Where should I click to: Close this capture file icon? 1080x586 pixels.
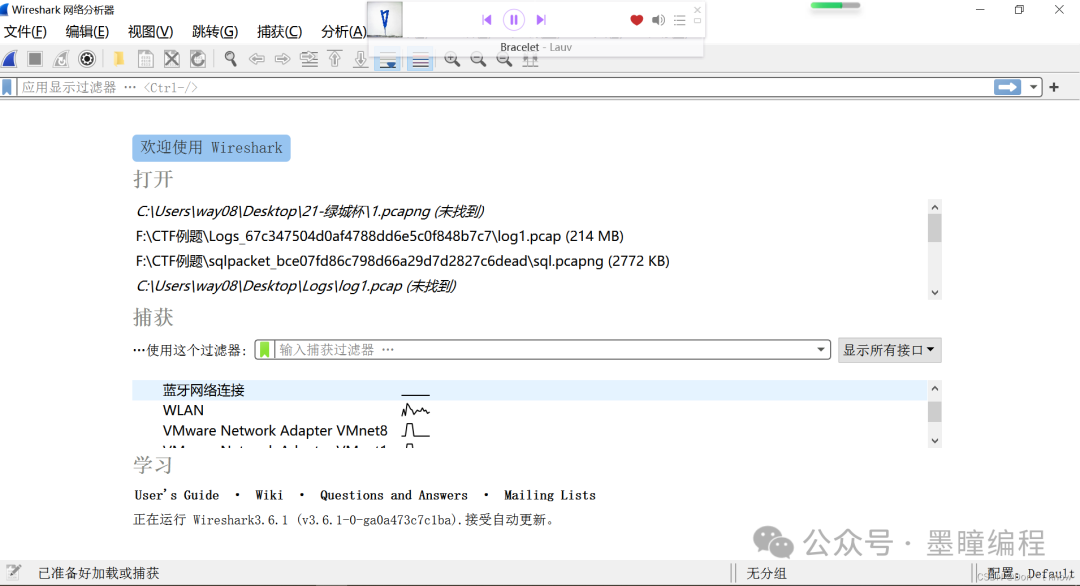coord(172,59)
